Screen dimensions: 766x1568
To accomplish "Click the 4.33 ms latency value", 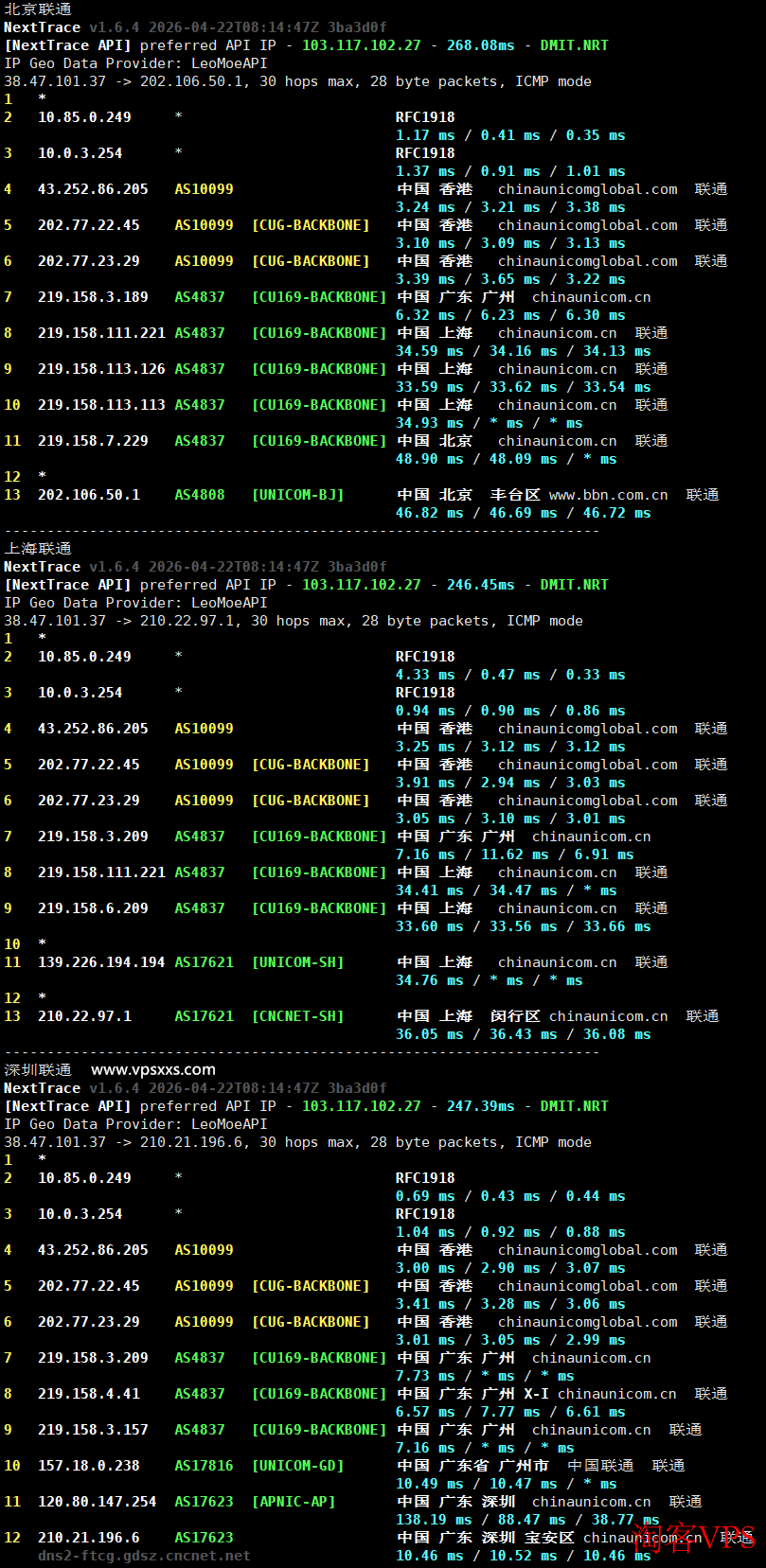I will 425,675.
